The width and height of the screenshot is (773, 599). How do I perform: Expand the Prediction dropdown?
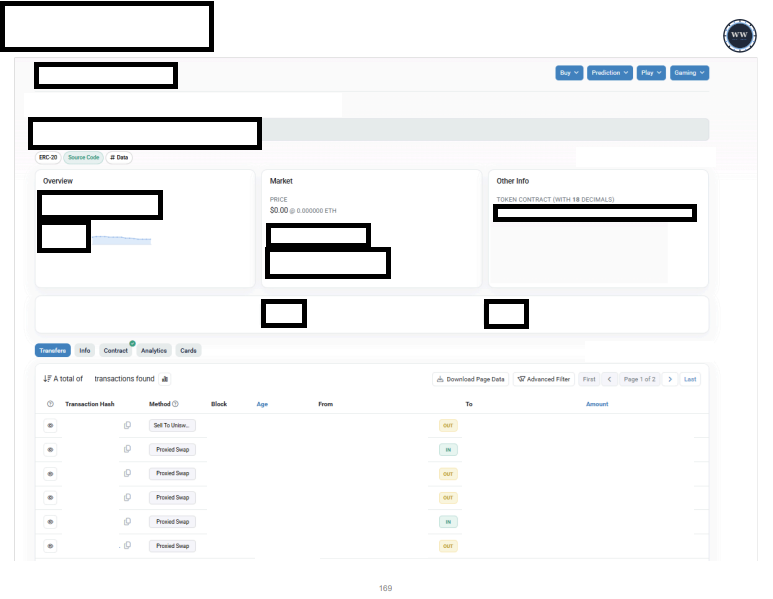click(609, 73)
